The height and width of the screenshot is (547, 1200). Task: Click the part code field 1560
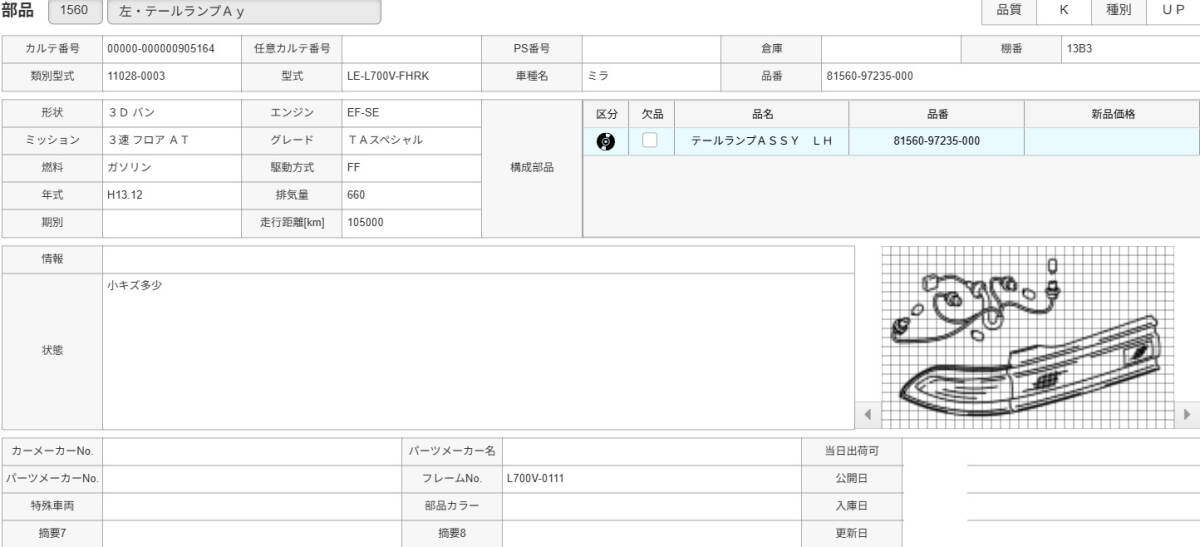(x=73, y=12)
